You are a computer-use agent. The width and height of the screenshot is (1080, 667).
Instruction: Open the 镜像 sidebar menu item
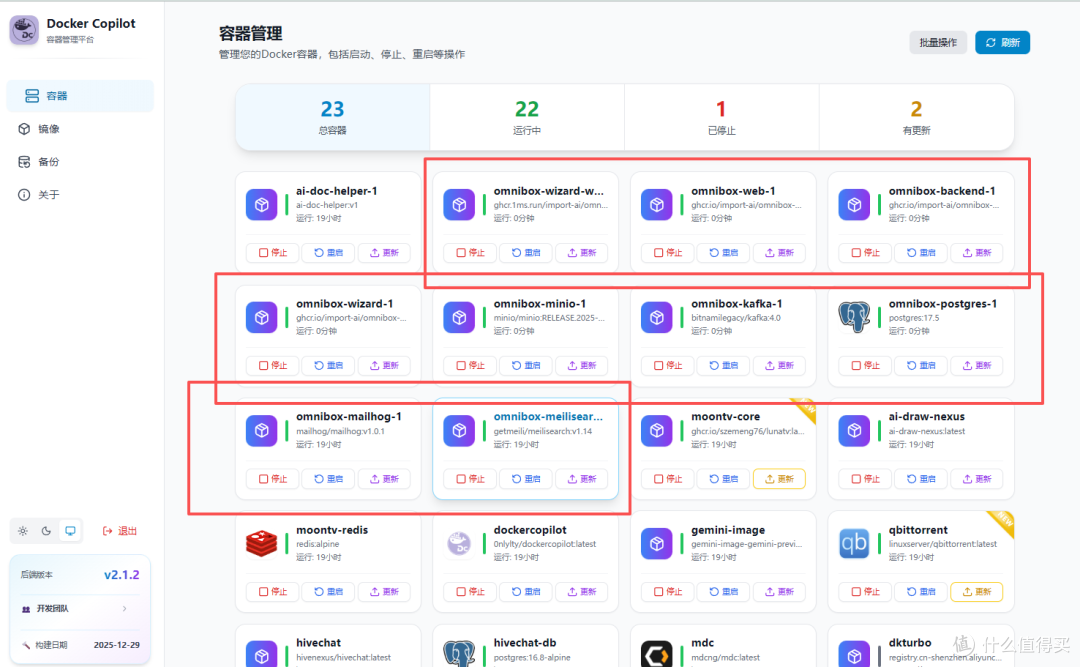coord(80,129)
